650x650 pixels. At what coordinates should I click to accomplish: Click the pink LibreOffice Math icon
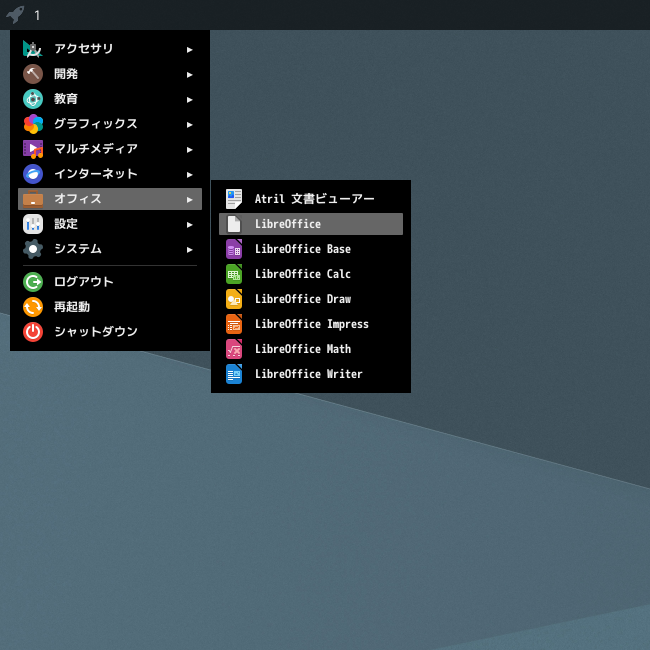tap(234, 349)
